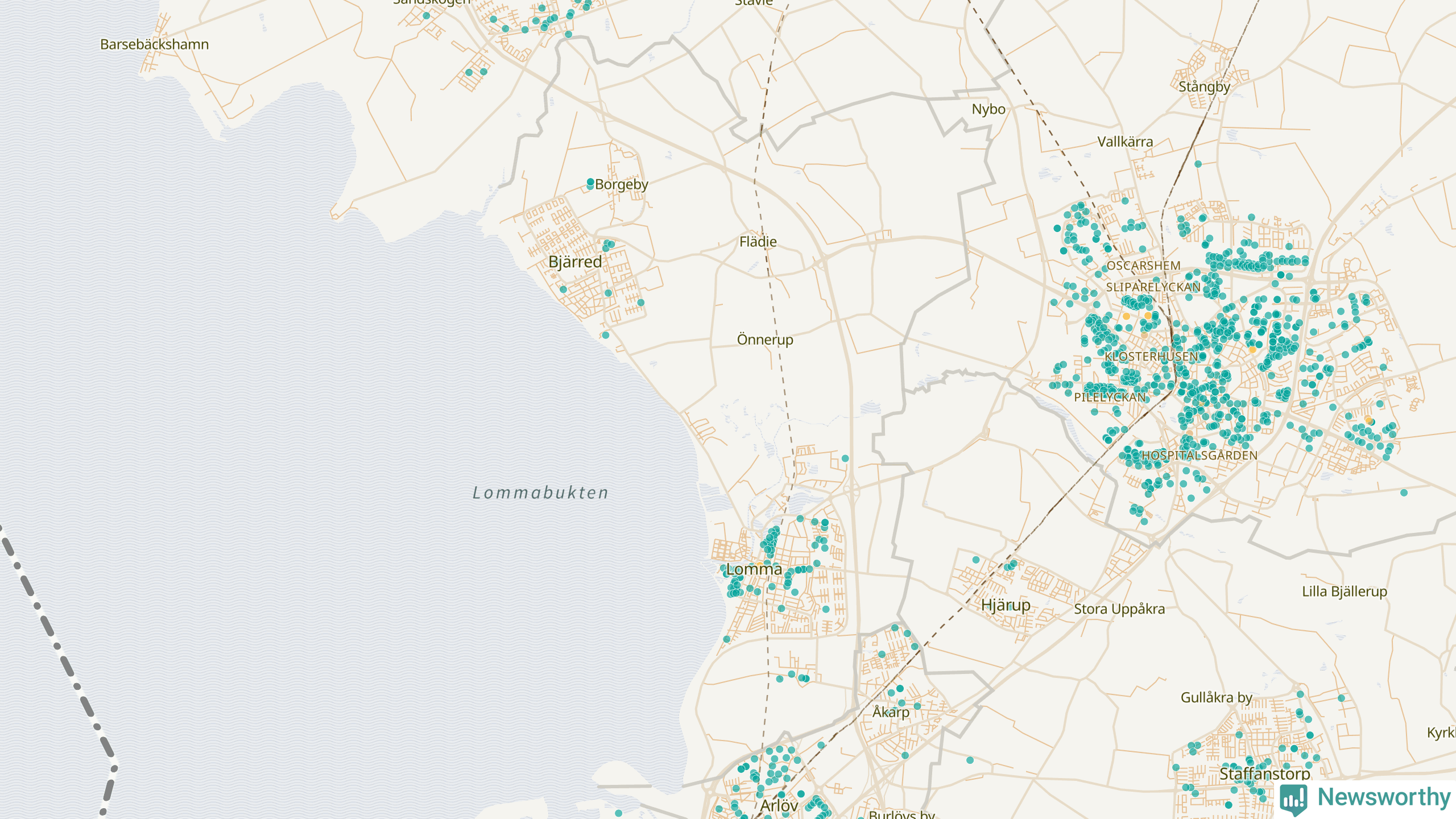Image resolution: width=1456 pixels, height=819 pixels.
Task: Click the Staffanstorp town label
Action: 1264,773
